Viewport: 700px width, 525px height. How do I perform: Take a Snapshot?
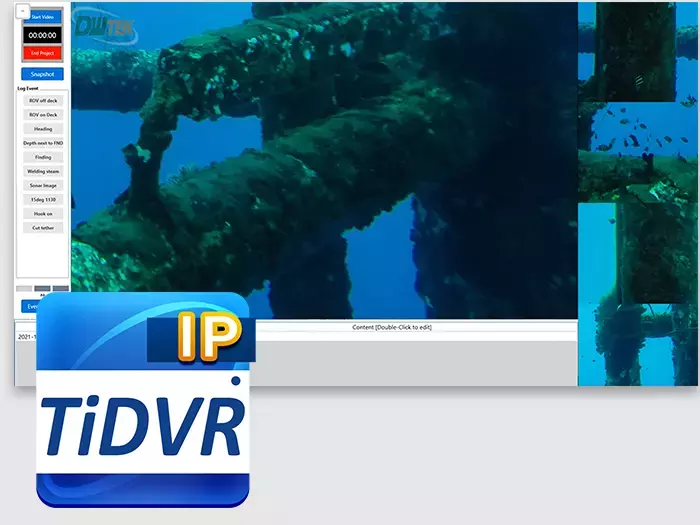(x=42, y=74)
